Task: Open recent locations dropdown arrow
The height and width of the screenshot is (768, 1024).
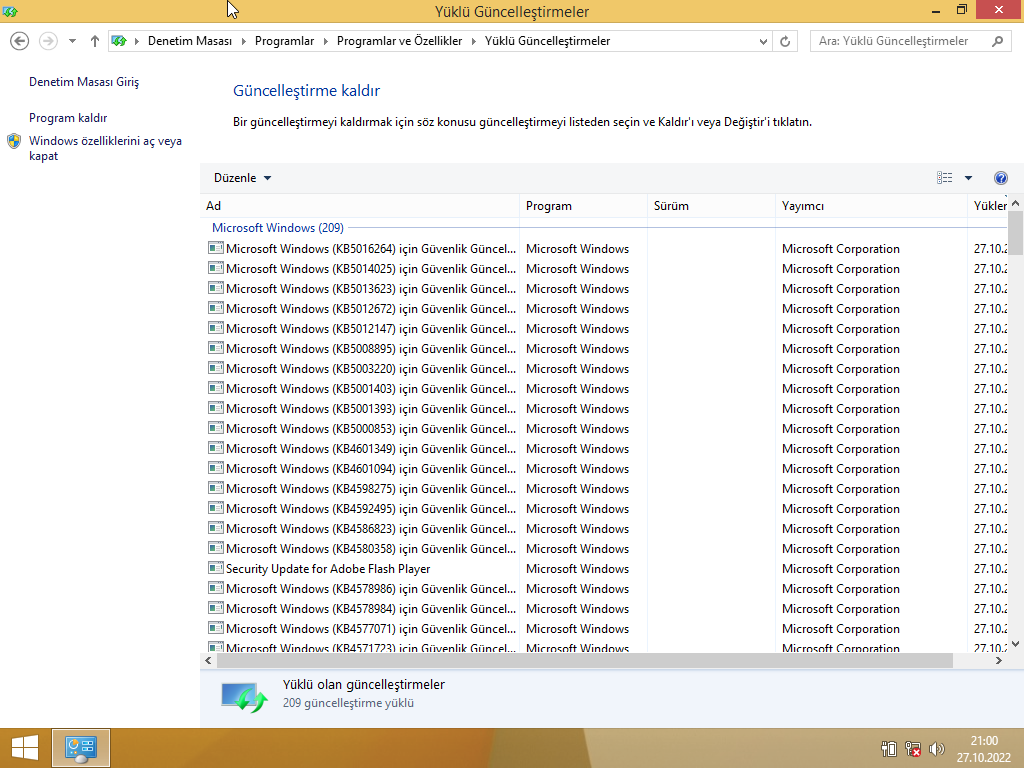Action: 72,41
